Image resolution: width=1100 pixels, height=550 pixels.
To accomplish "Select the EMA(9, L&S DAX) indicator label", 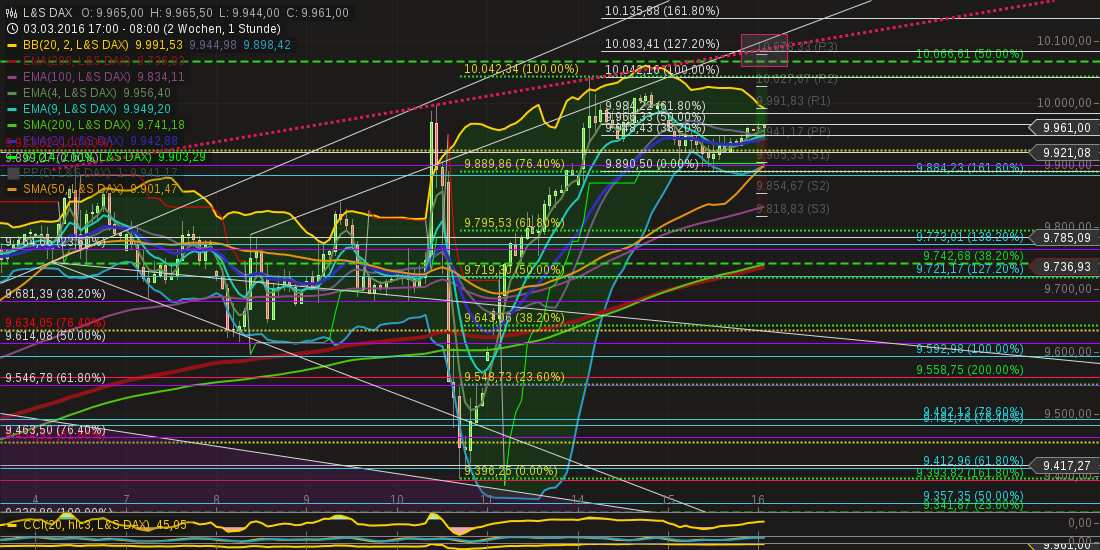I will (70, 109).
